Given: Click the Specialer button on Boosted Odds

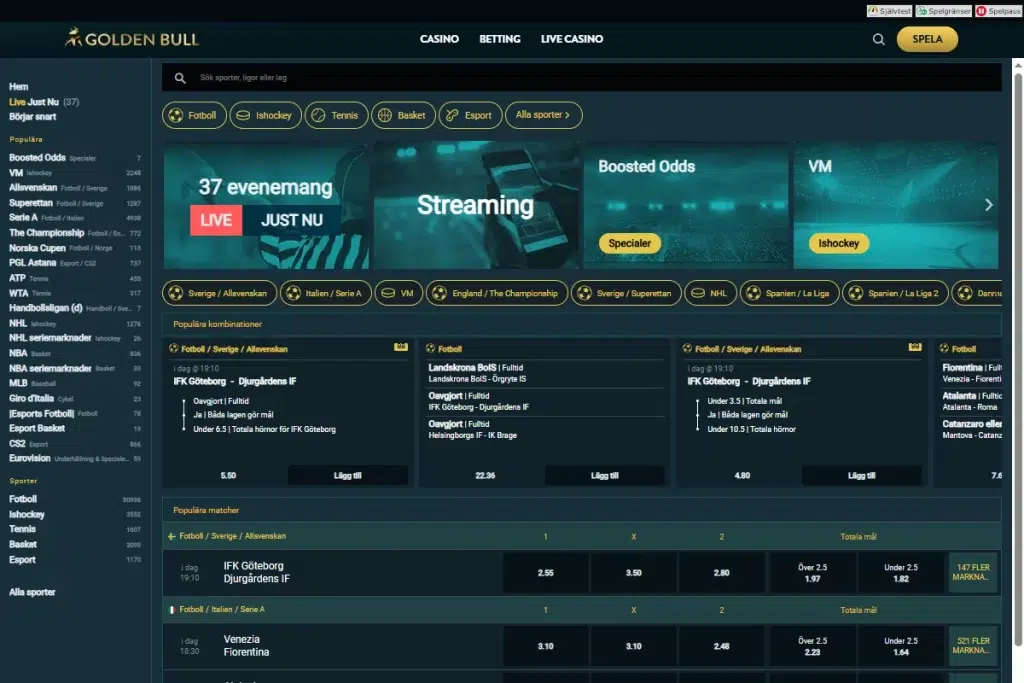Looking at the screenshot, I should click(630, 243).
